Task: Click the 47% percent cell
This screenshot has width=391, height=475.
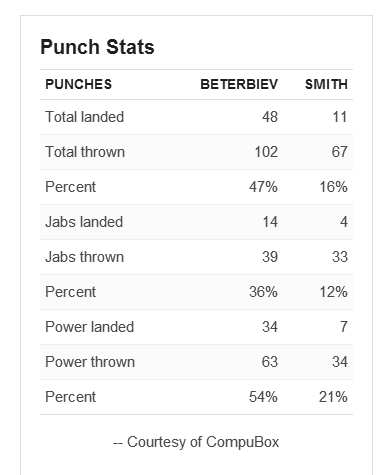Action: pos(263,187)
